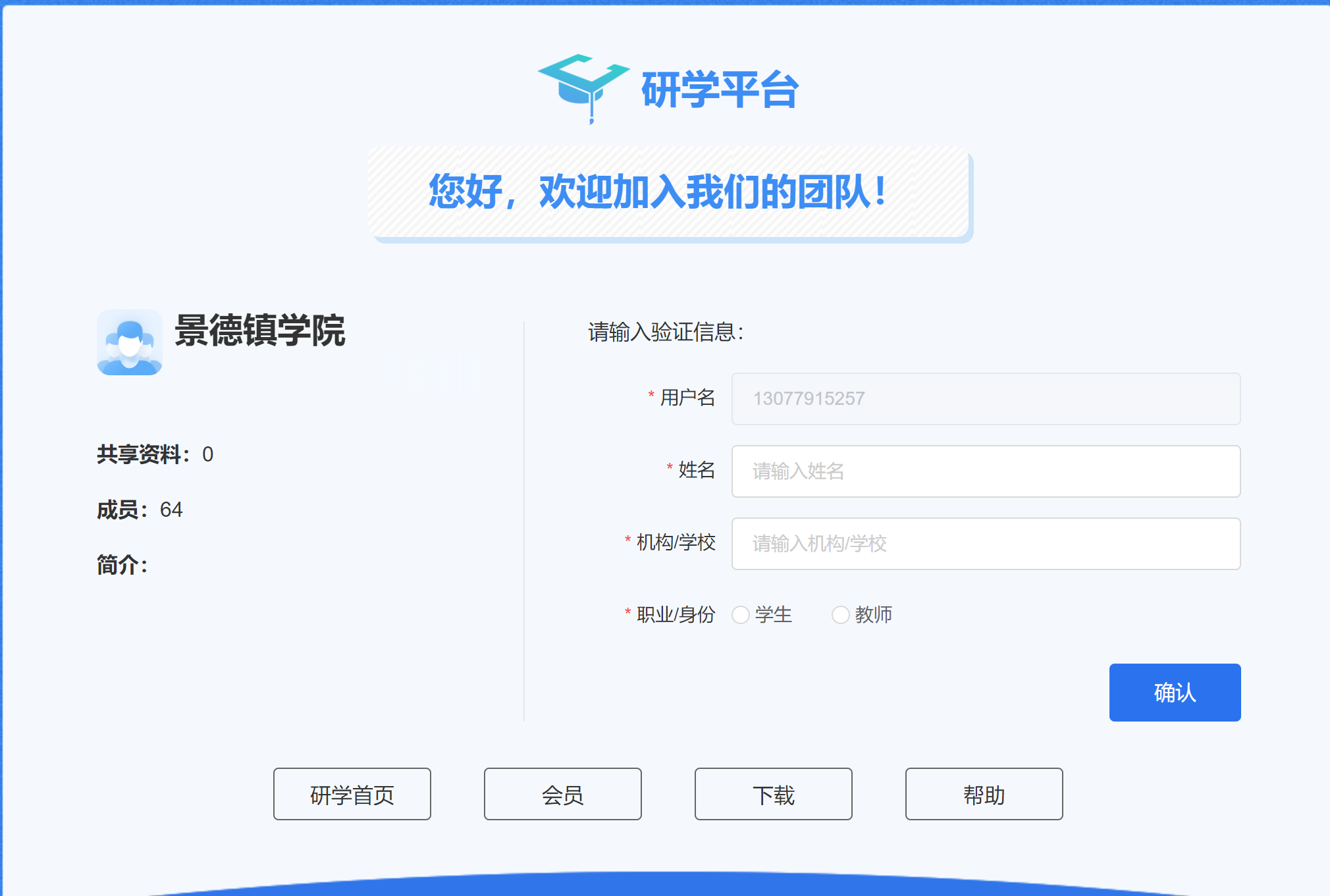Click the 成员：64 text
The image size is (1330, 896).
pos(140,510)
